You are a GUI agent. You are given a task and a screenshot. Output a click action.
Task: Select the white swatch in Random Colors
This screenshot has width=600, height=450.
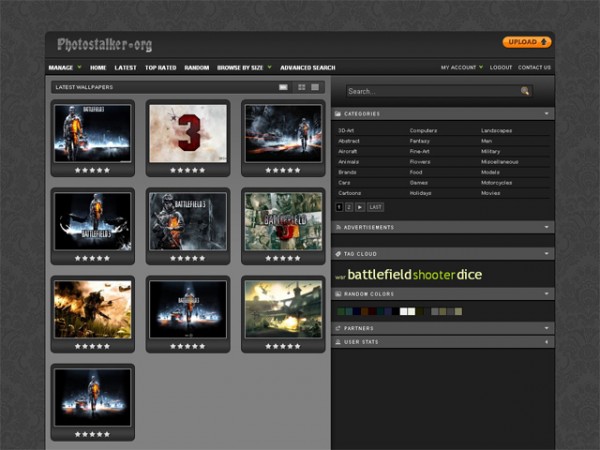[x=403, y=311]
